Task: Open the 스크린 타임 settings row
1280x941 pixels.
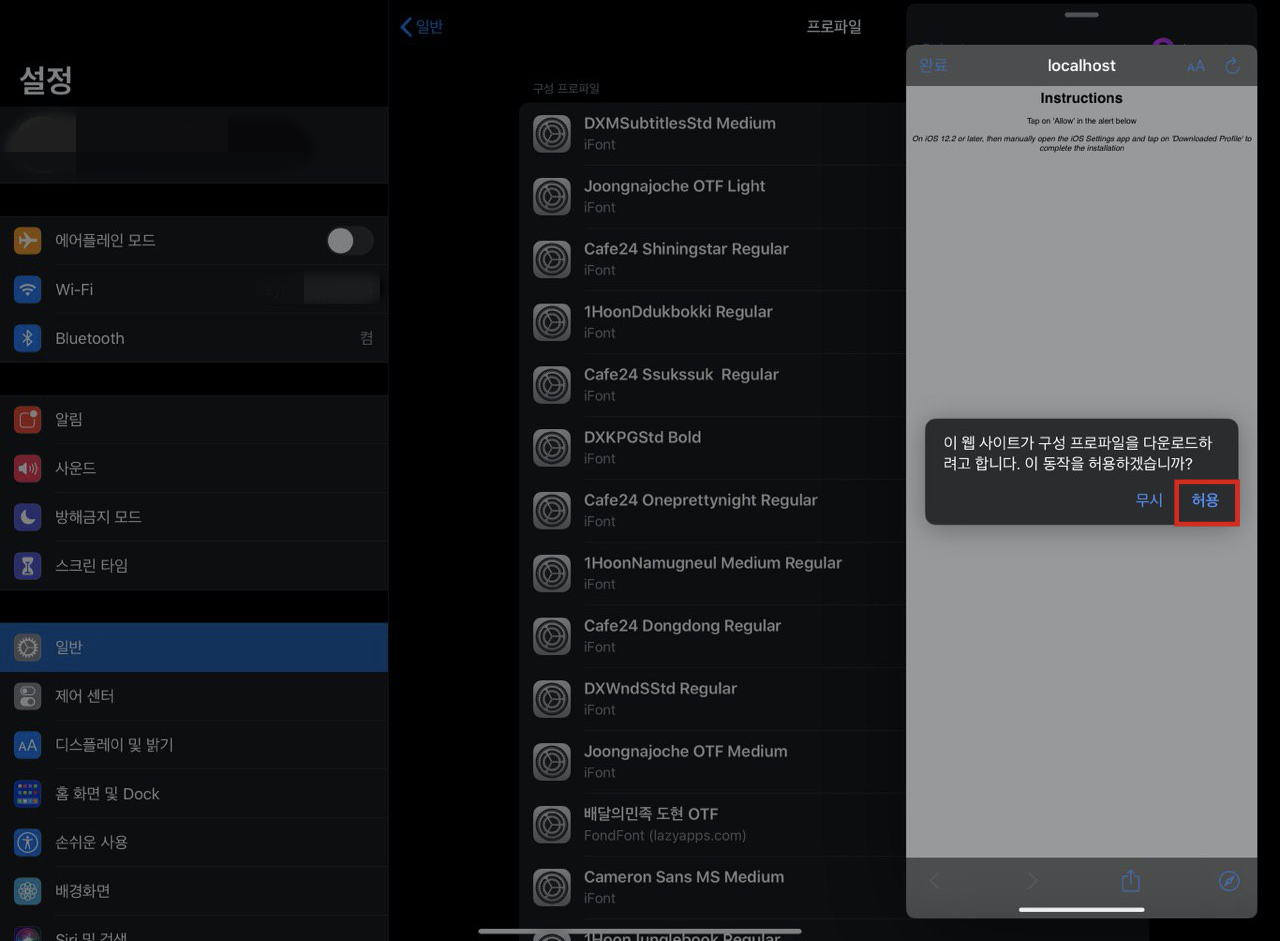Action: [194, 566]
